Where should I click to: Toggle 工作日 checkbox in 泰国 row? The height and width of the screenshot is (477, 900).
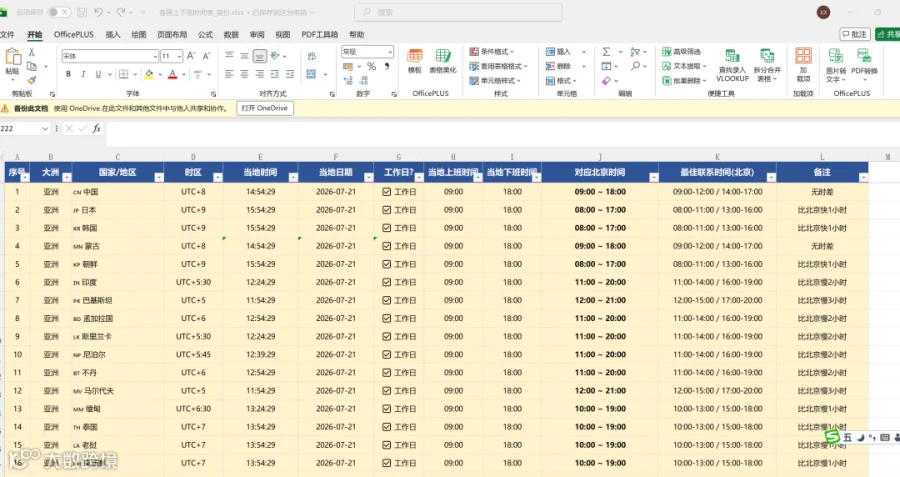coord(386,427)
